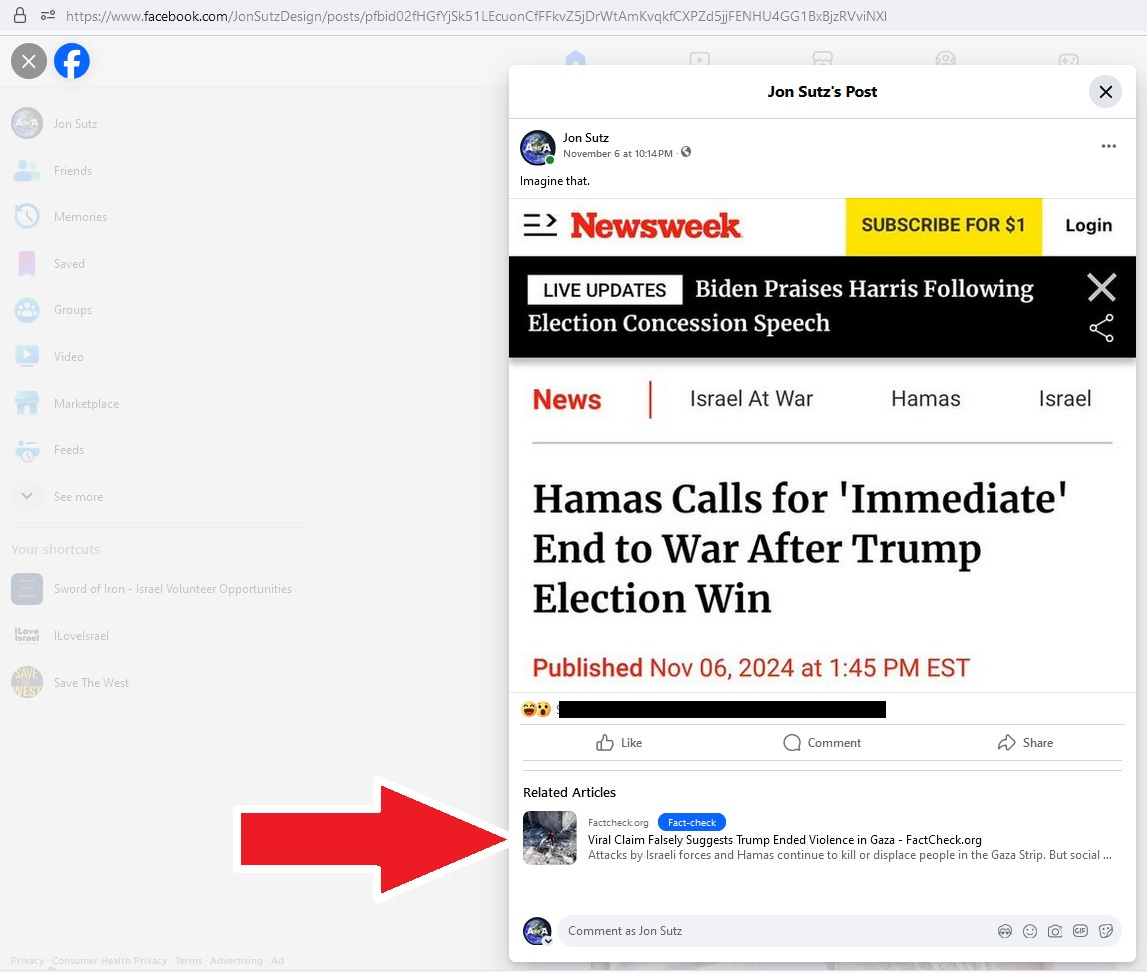Attach a photo using the camera icon
The width and height of the screenshot is (1147, 973).
(1054, 931)
